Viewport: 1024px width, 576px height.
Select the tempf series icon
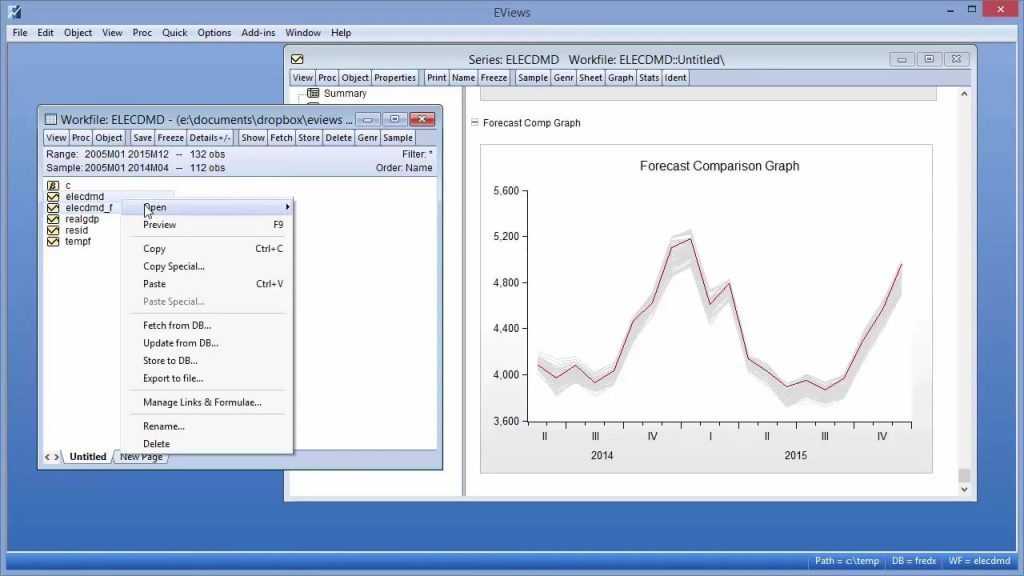(x=53, y=241)
